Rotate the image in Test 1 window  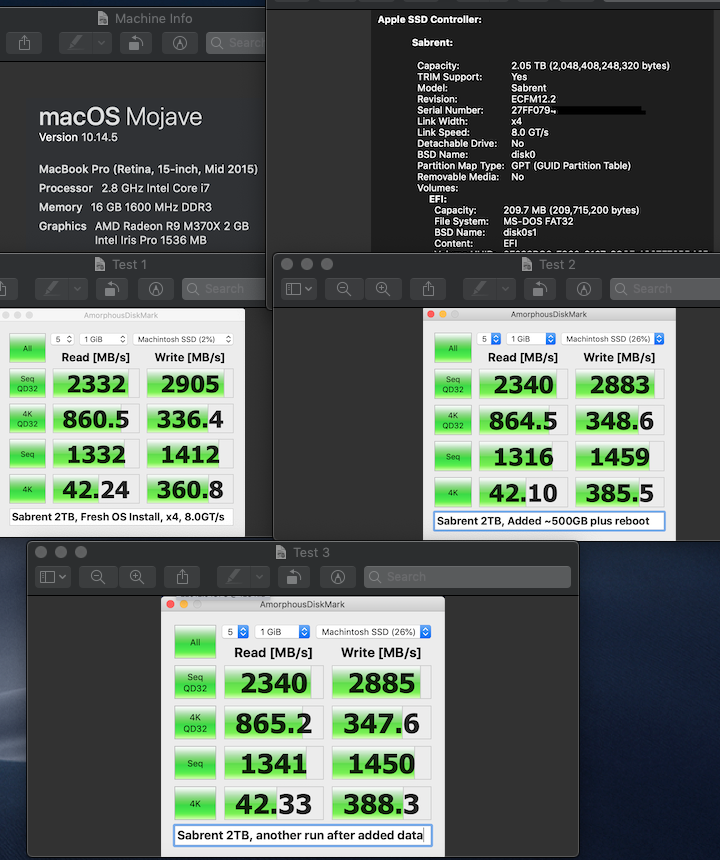(x=112, y=288)
